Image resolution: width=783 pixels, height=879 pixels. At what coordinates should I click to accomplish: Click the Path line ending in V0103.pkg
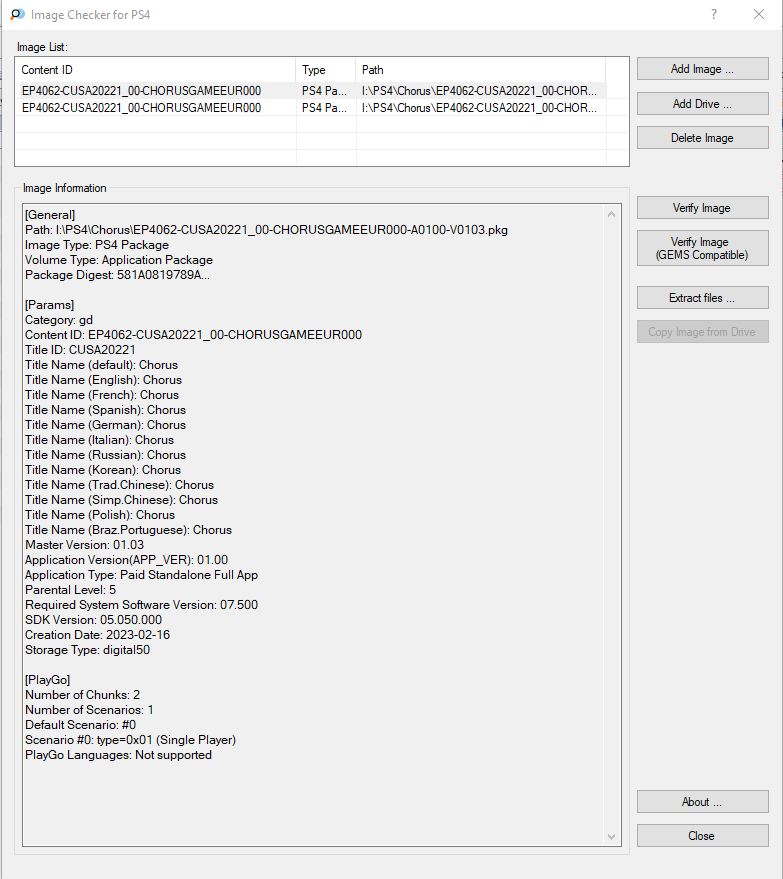click(266, 230)
